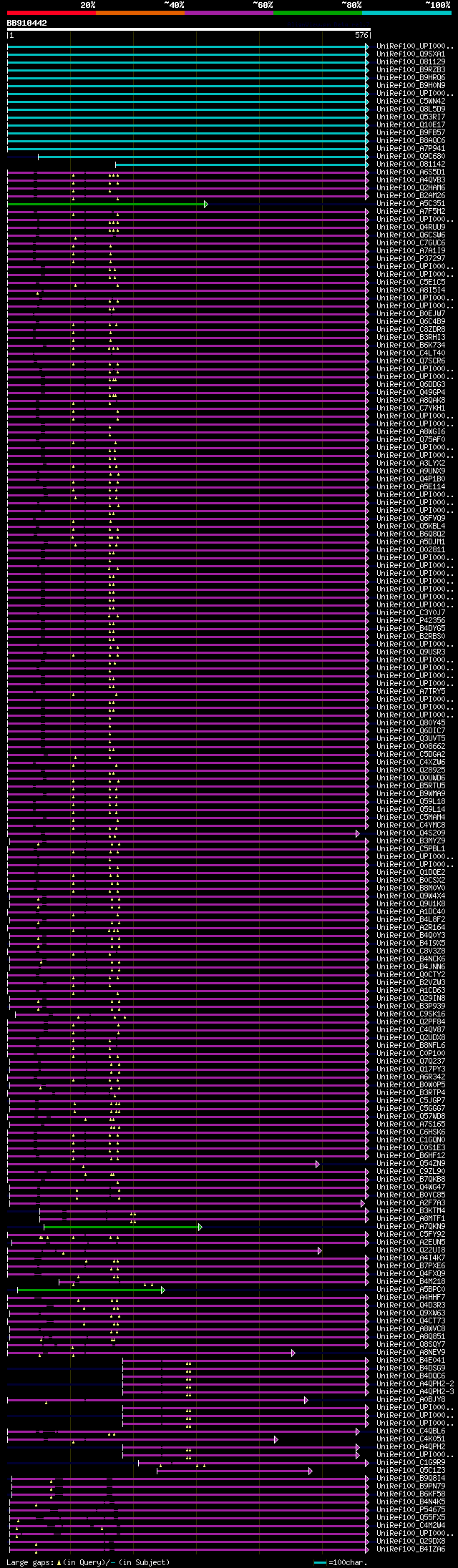458x1568 pixels.
Task: Select the UniRef100_O02811 label
Action: [411, 549]
